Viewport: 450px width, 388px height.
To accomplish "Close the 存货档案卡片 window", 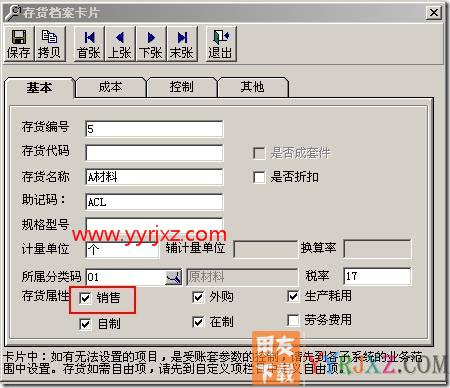I will (434, 13).
